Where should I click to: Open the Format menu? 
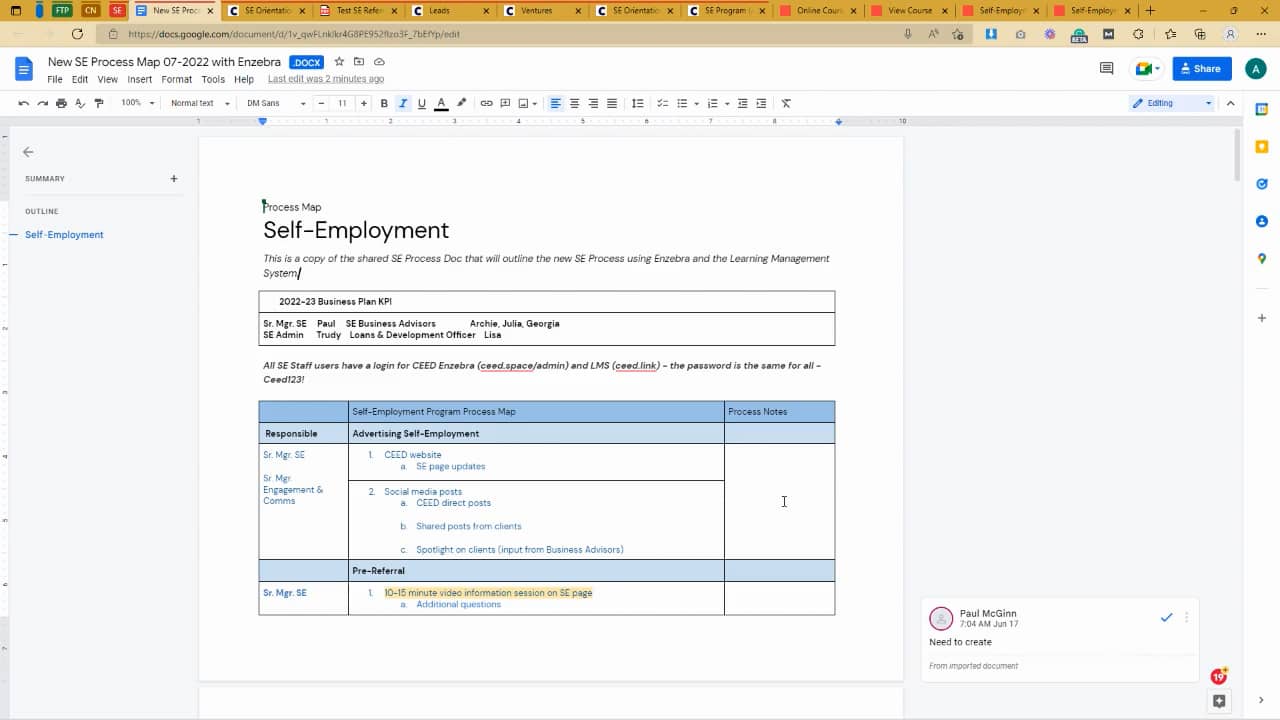tap(176, 79)
